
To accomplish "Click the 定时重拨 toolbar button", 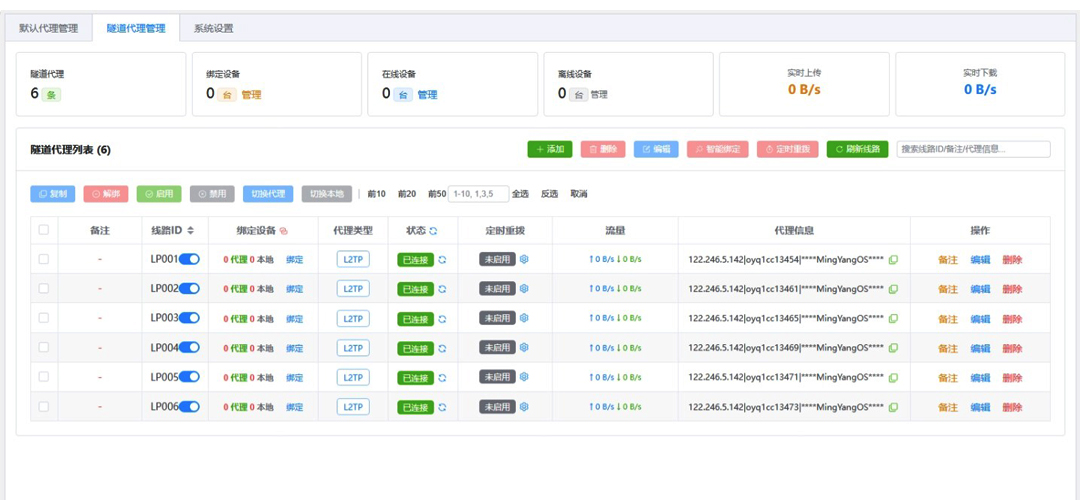I will point(787,149).
